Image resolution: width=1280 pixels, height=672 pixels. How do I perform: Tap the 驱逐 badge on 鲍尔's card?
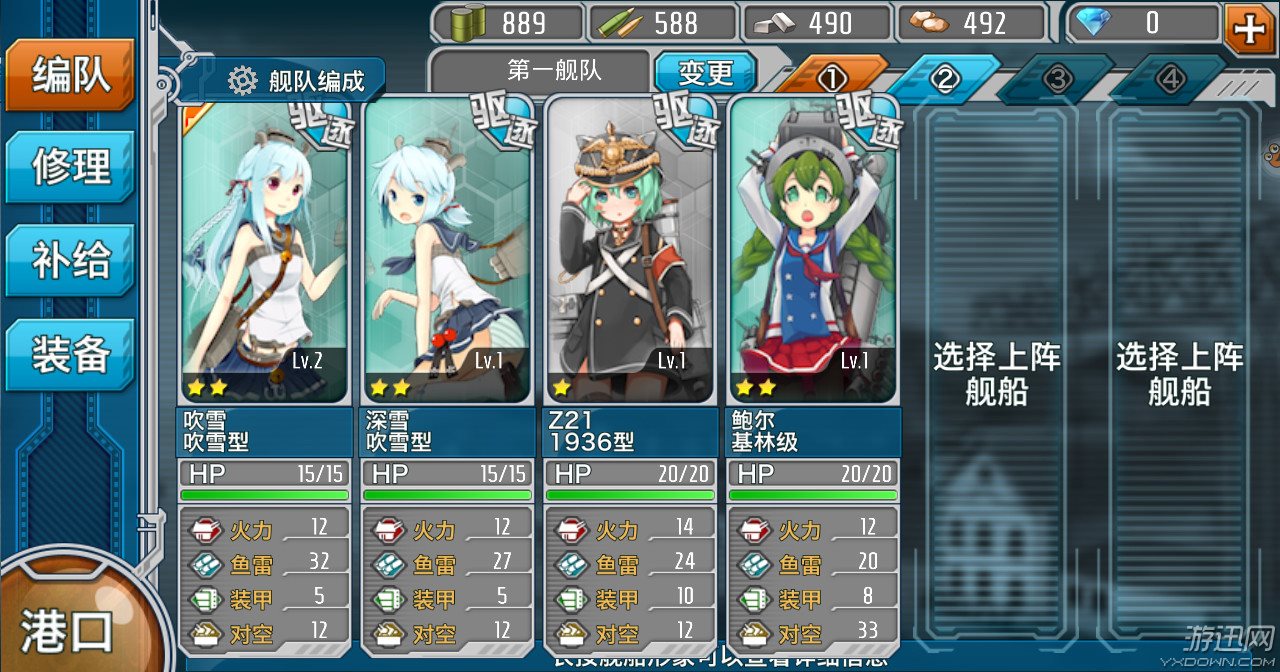pyautogui.click(x=866, y=122)
